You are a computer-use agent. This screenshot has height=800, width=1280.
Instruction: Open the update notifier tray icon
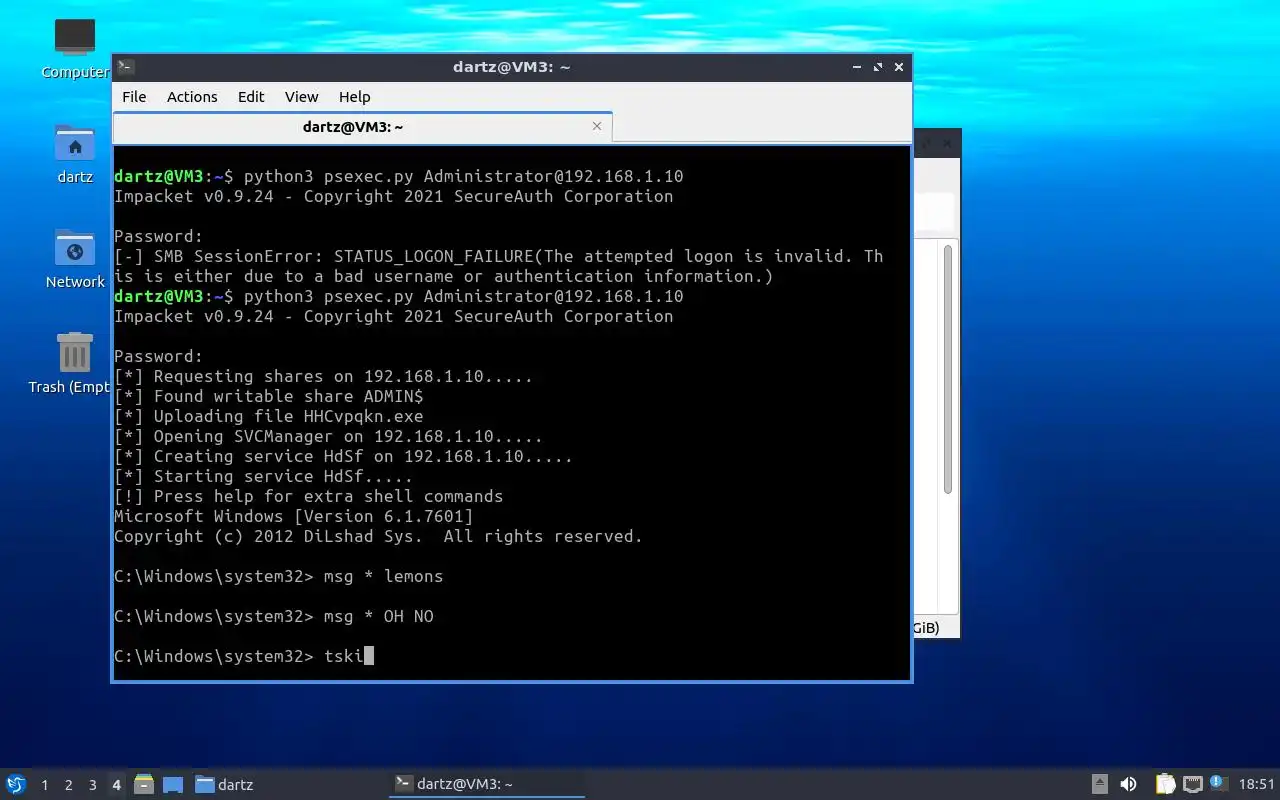pos(1218,783)
